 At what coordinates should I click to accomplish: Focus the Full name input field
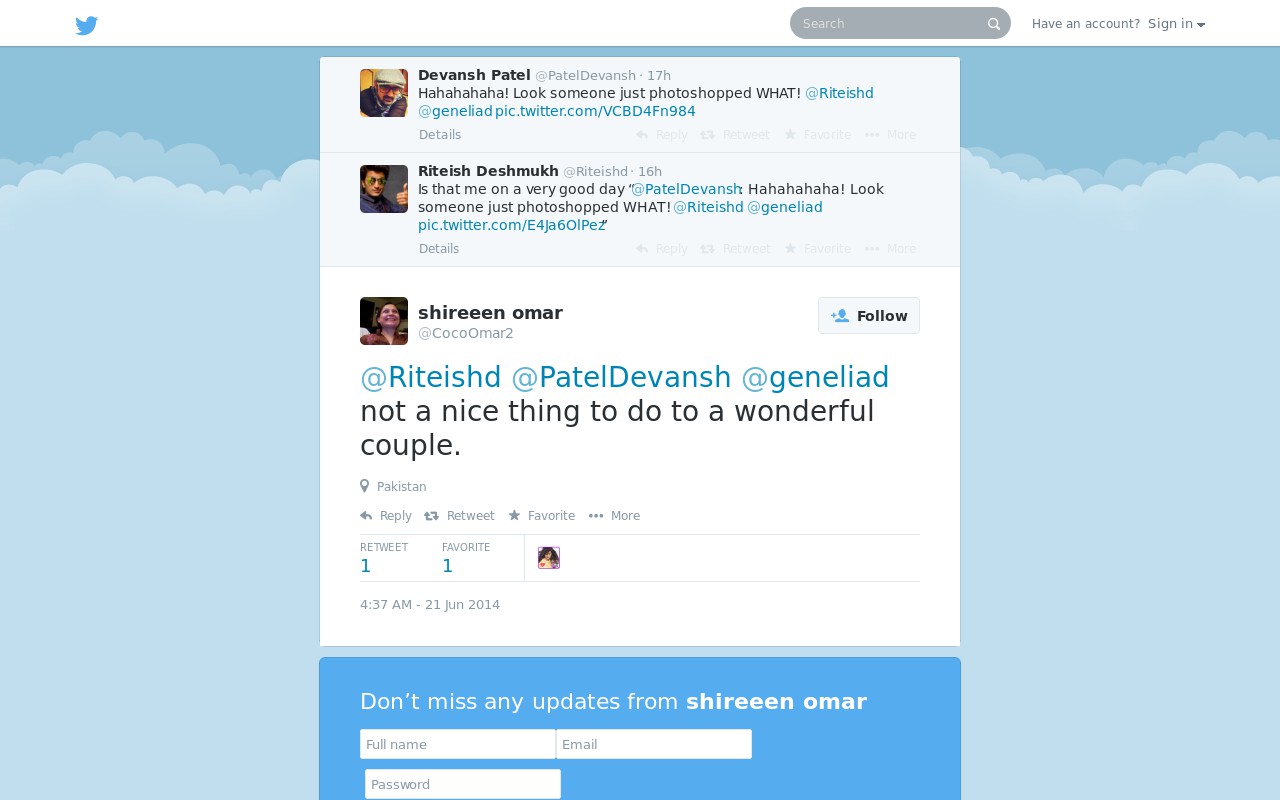[458, 744]
